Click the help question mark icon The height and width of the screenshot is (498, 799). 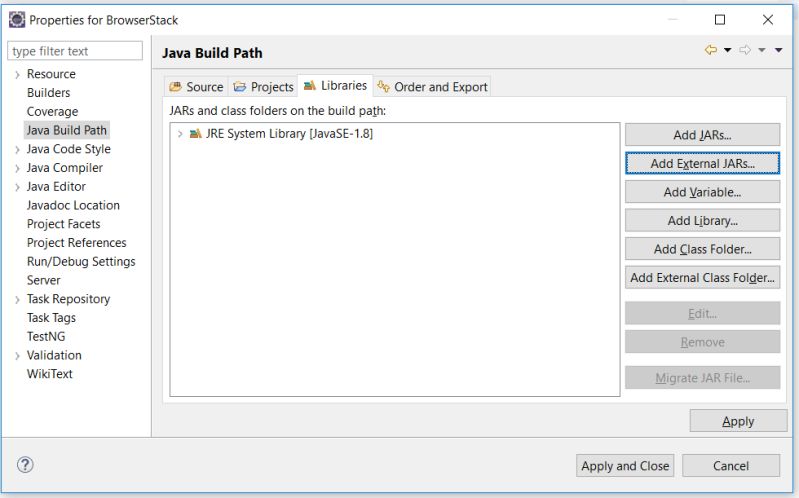pyautogui.click(x=25, y=464)
